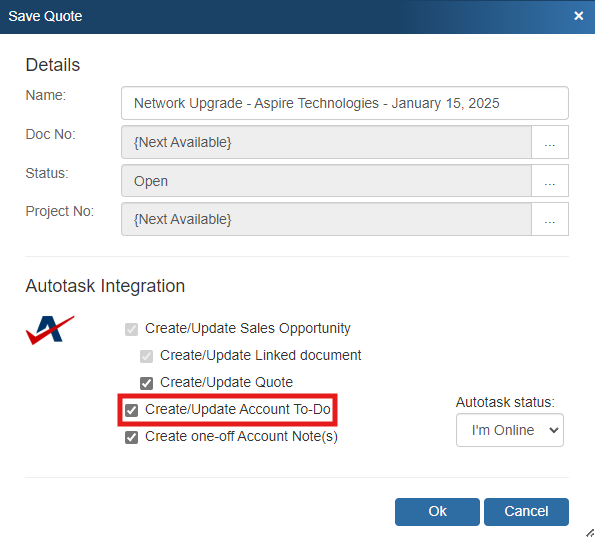
Task: Click the Ok button
Action: pos(437,512)
